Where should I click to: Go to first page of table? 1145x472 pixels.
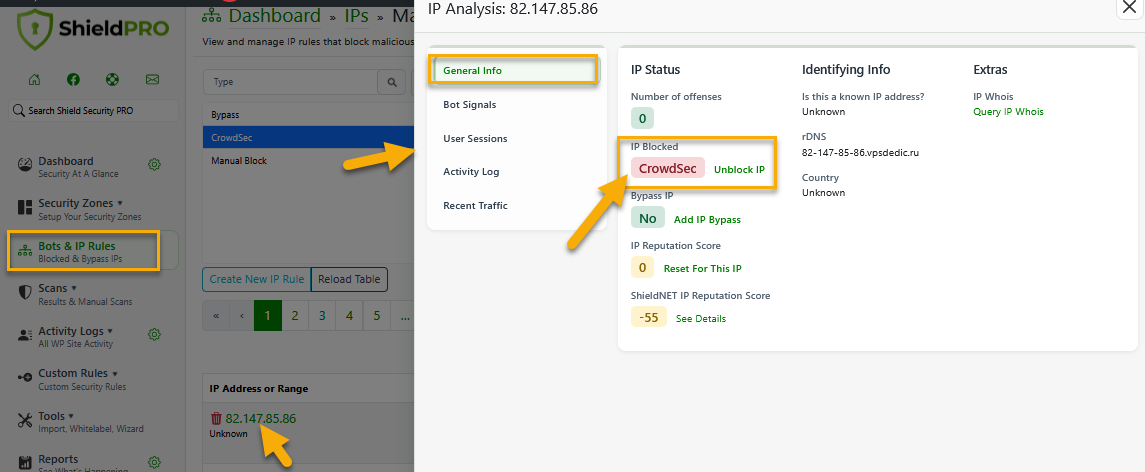pyautogui.click(x=215, y=316)
